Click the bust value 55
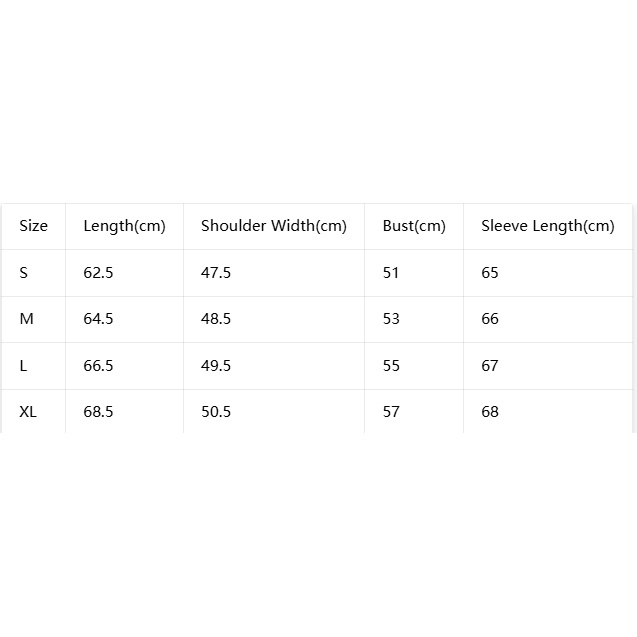Image resolution: width=637 pixels, height=637 pixels. coord(391,366)
